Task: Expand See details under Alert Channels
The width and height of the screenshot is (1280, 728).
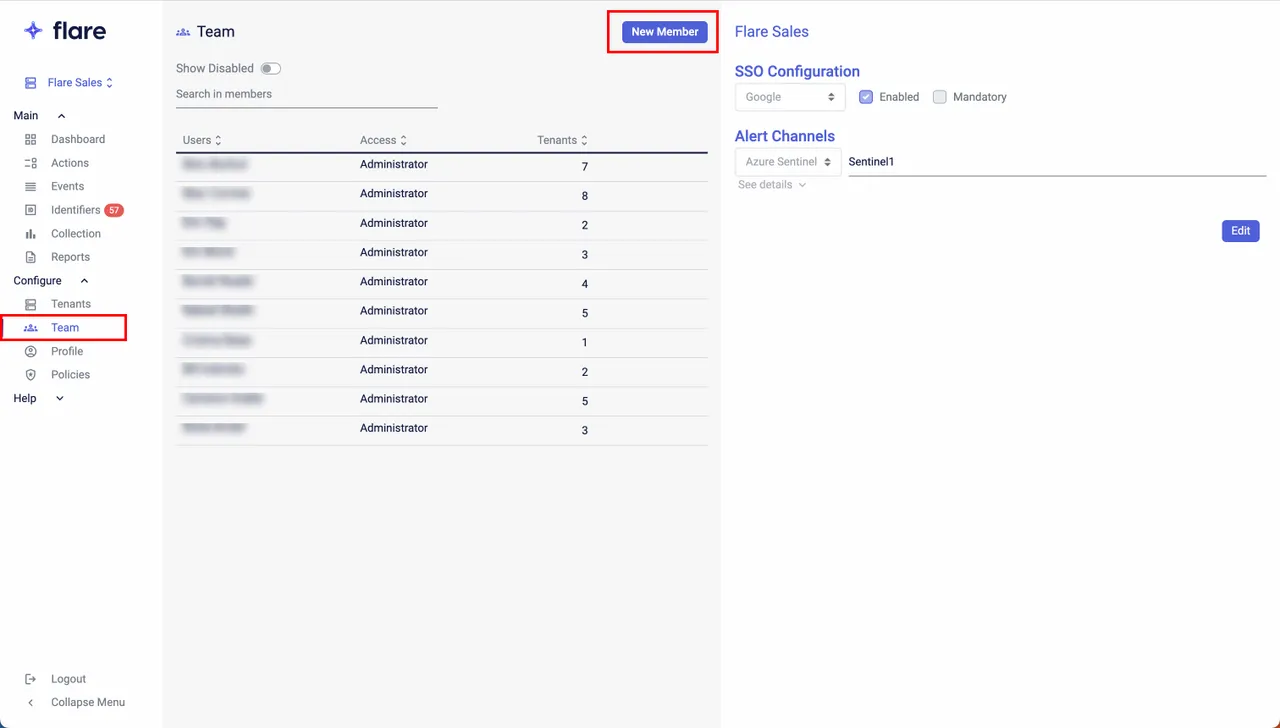Action: tap(771, 185)
